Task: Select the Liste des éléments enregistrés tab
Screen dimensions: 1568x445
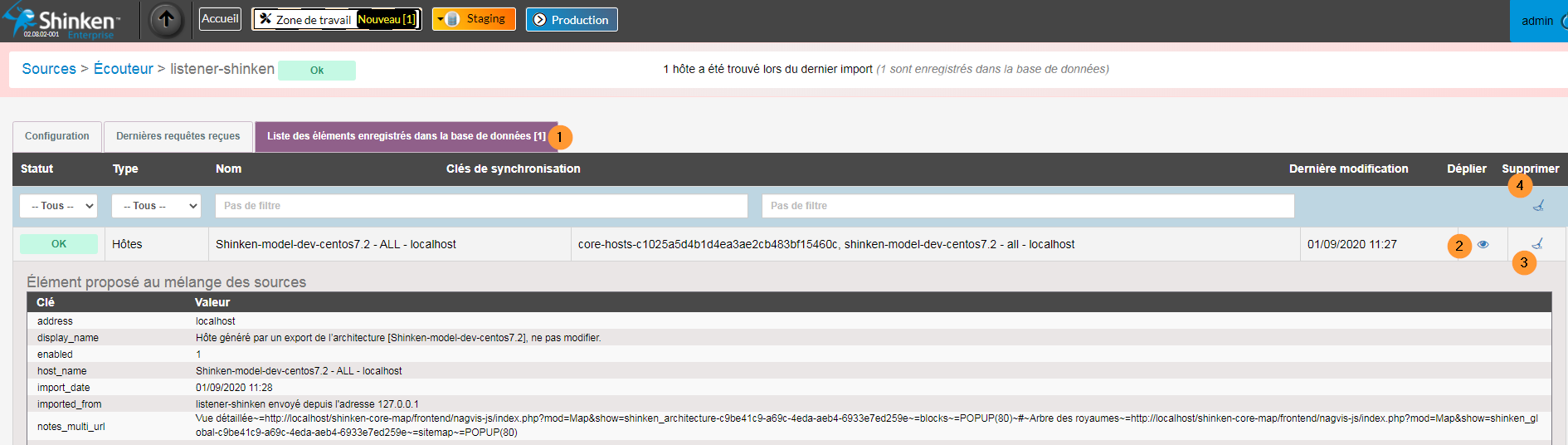Action: click(406, 136)
